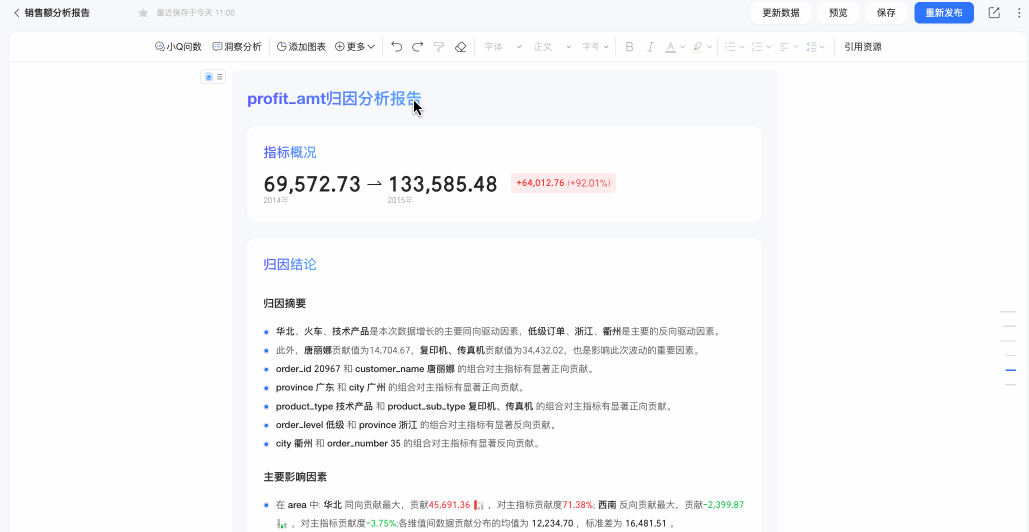Click the bullet line about order_id 20967
1029x532 pixels.
click(434, 369)
